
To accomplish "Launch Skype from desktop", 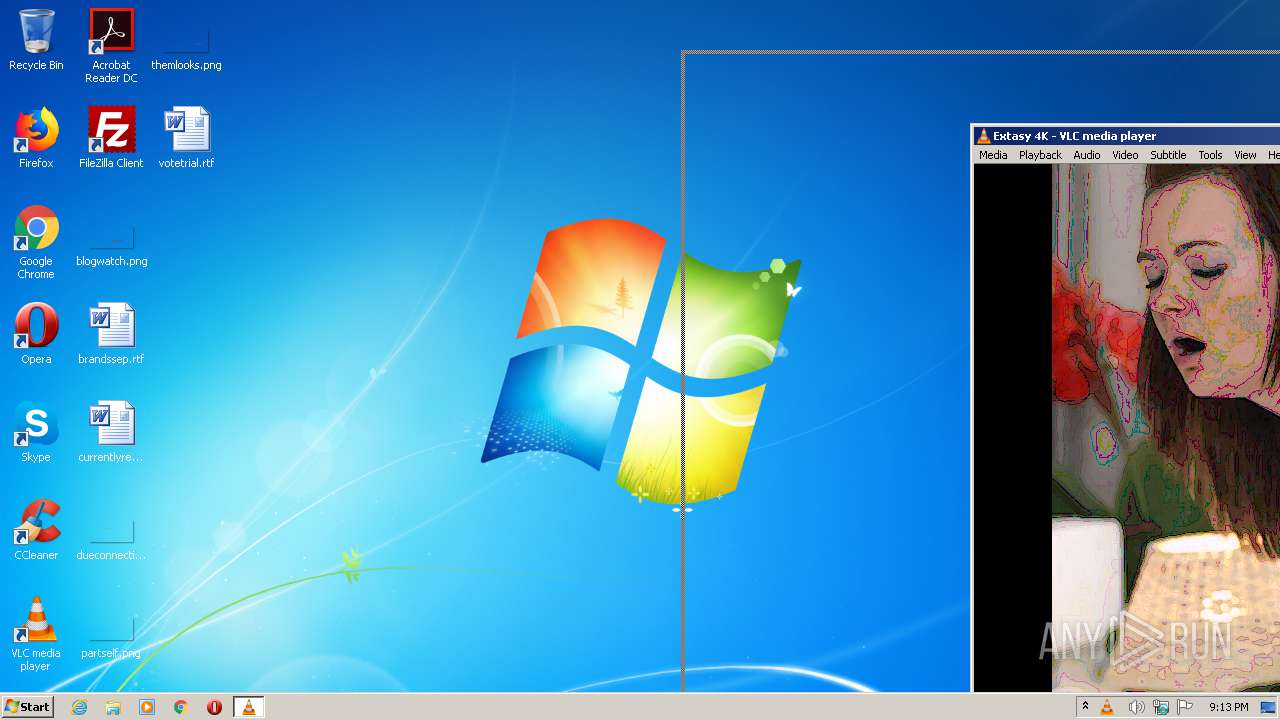I will pyautogui.click(x=36, y=432).
